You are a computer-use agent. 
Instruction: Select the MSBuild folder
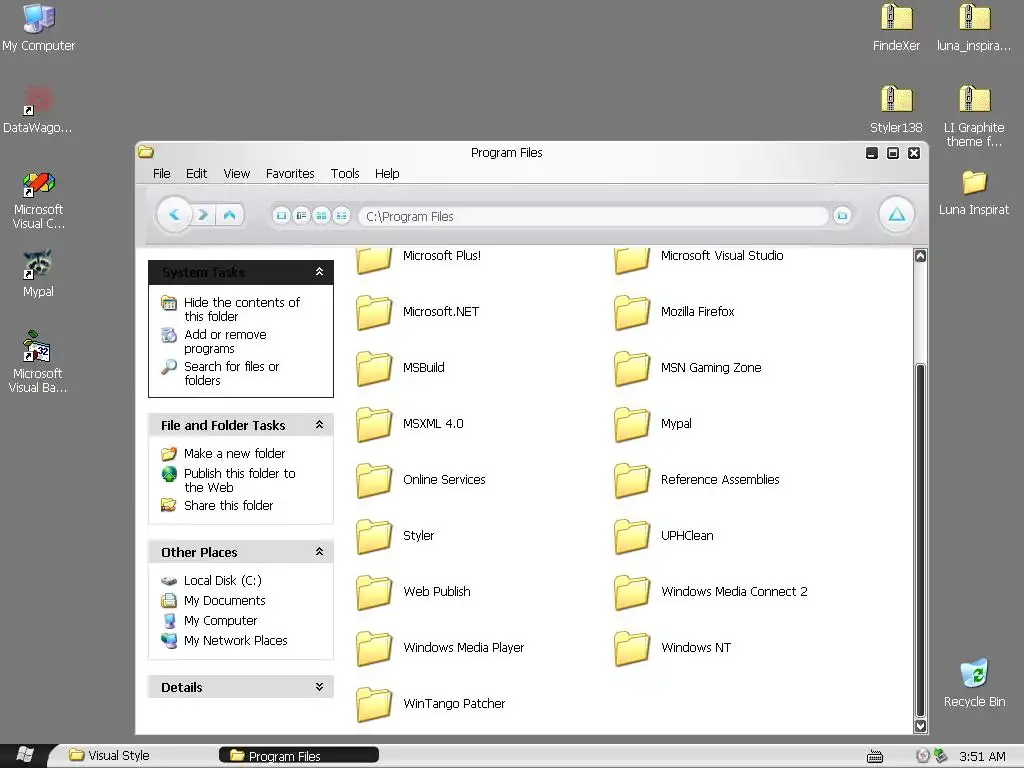(401, 368)
